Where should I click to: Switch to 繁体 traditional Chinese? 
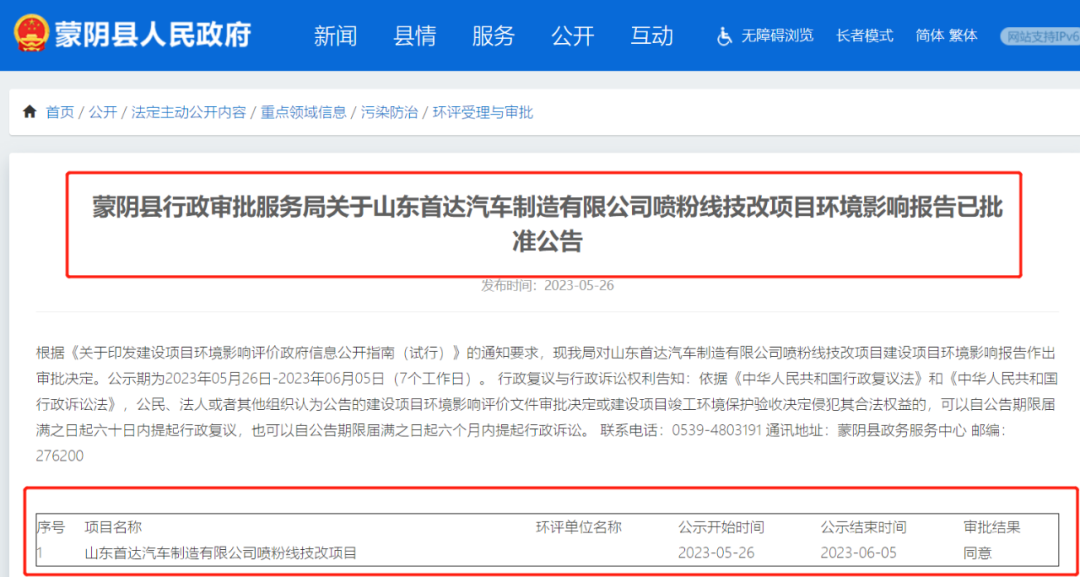pos(963,36)
